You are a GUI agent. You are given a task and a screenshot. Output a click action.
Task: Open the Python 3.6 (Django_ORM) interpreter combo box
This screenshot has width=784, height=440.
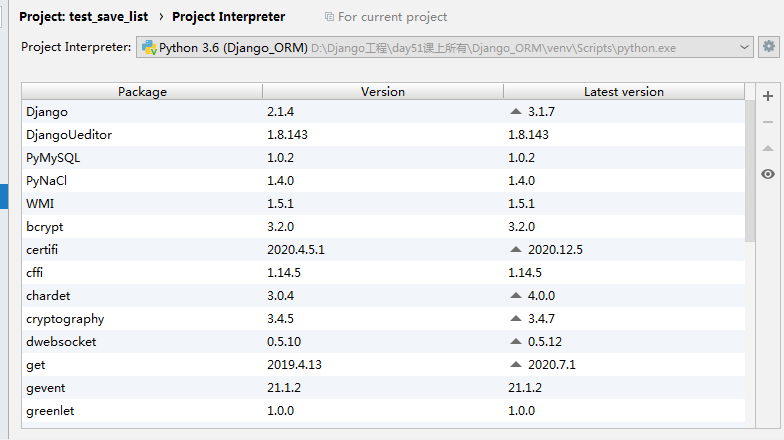point(440,47)
